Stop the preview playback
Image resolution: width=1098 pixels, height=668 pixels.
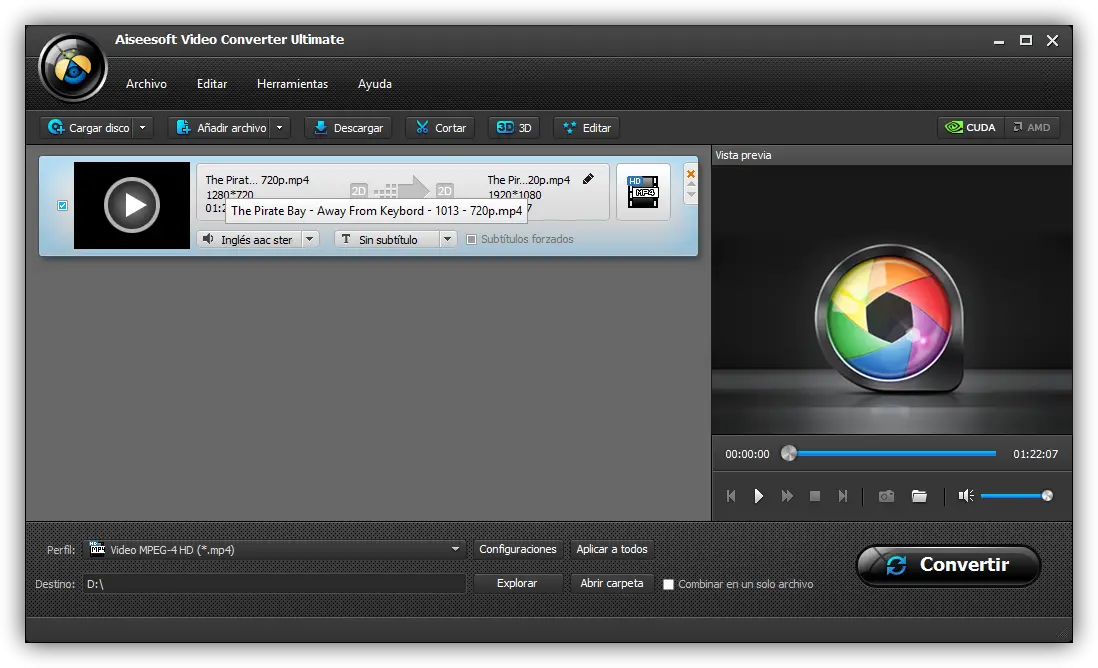814,496
